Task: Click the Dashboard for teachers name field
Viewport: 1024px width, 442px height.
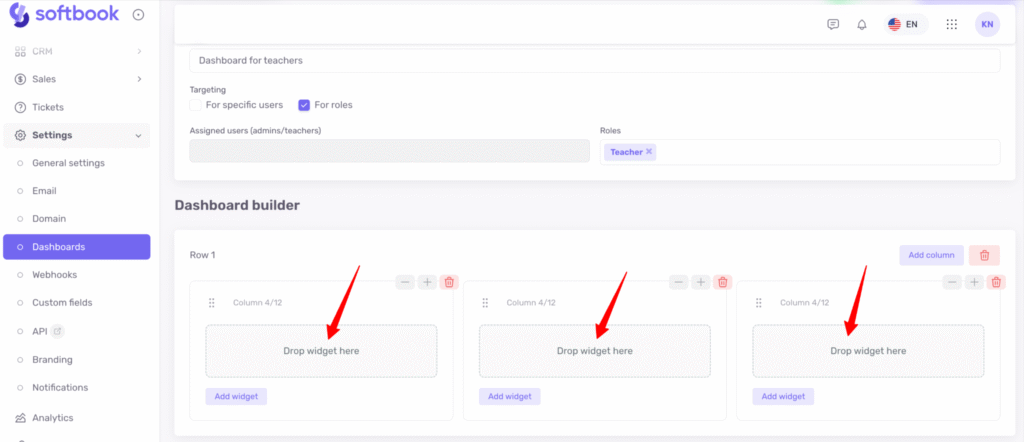Action: click(594, 60)
